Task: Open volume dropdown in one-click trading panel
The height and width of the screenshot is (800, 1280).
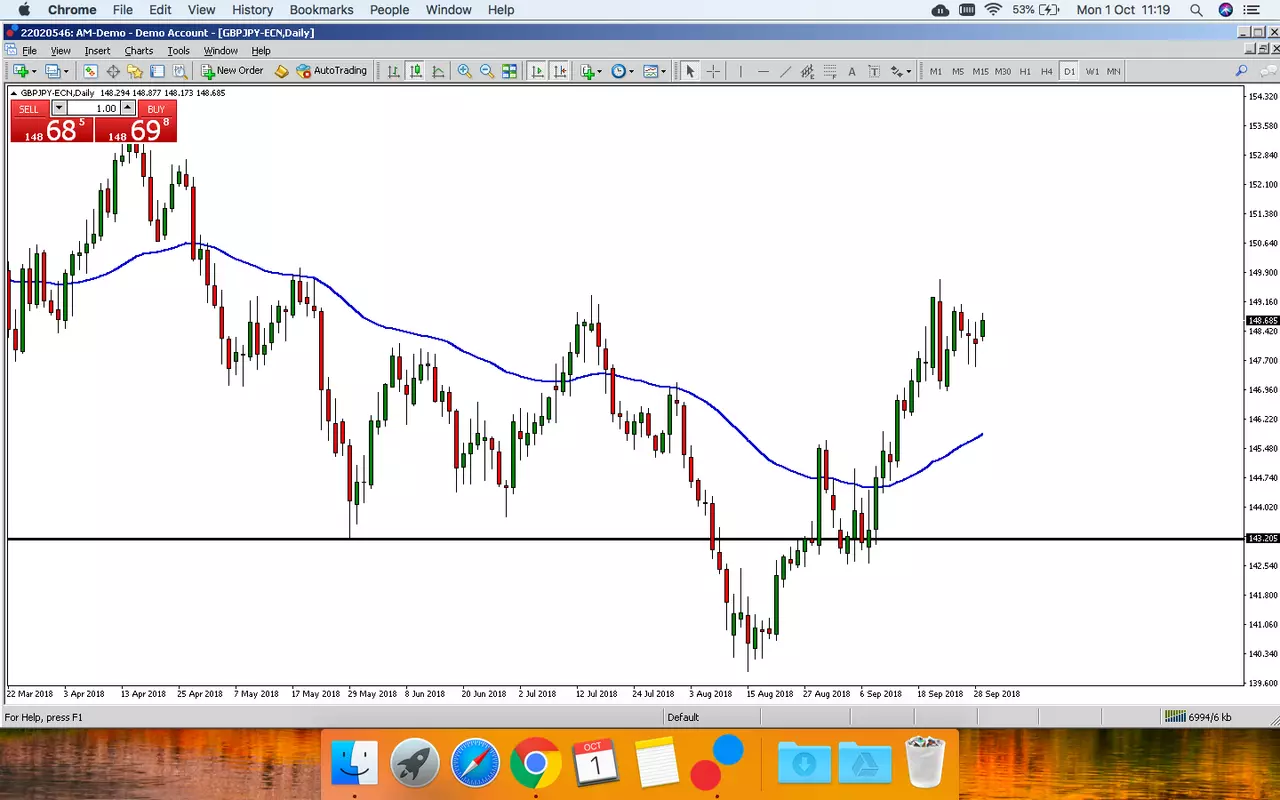Action: coord(58,108)
